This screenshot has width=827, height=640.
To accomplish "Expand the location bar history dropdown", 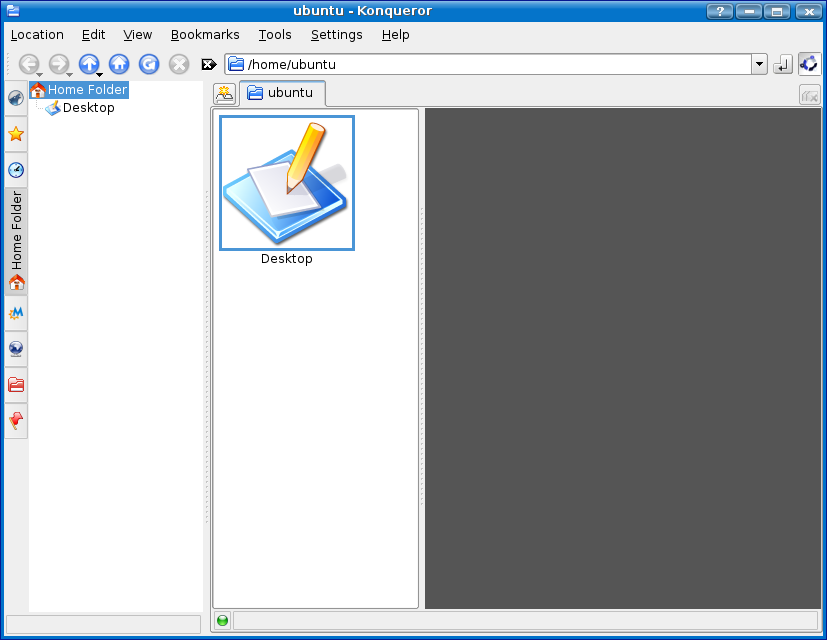I will [759, 65].
